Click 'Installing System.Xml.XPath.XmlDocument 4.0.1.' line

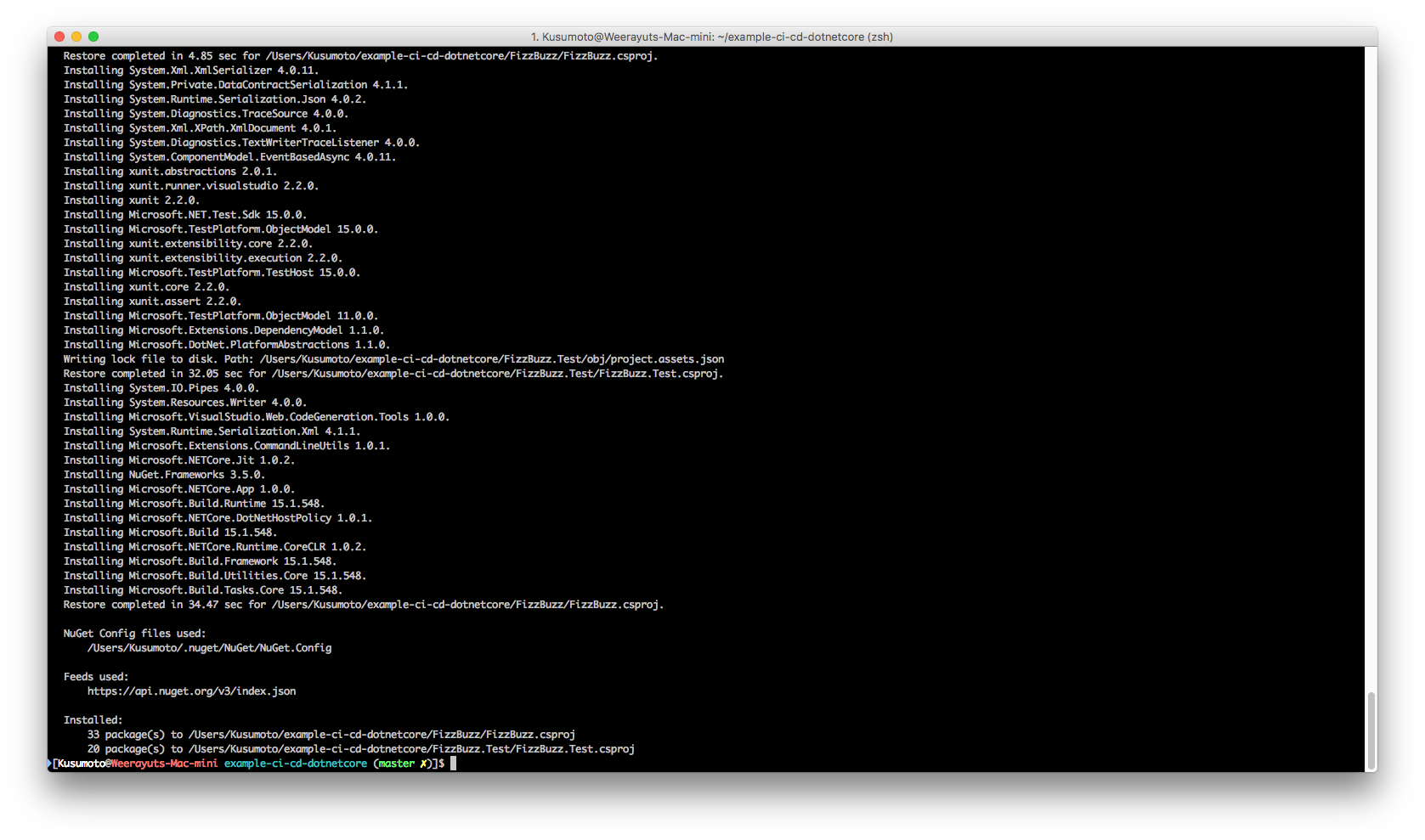pos(201,128)
